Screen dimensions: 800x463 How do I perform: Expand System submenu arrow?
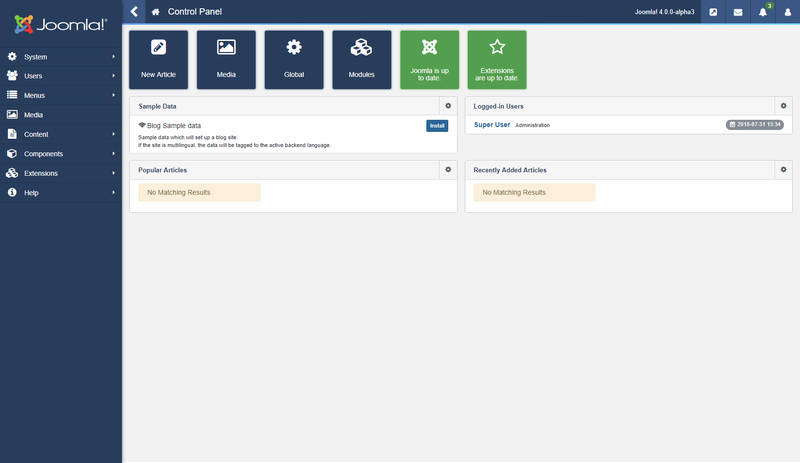[x=113, y=57]
